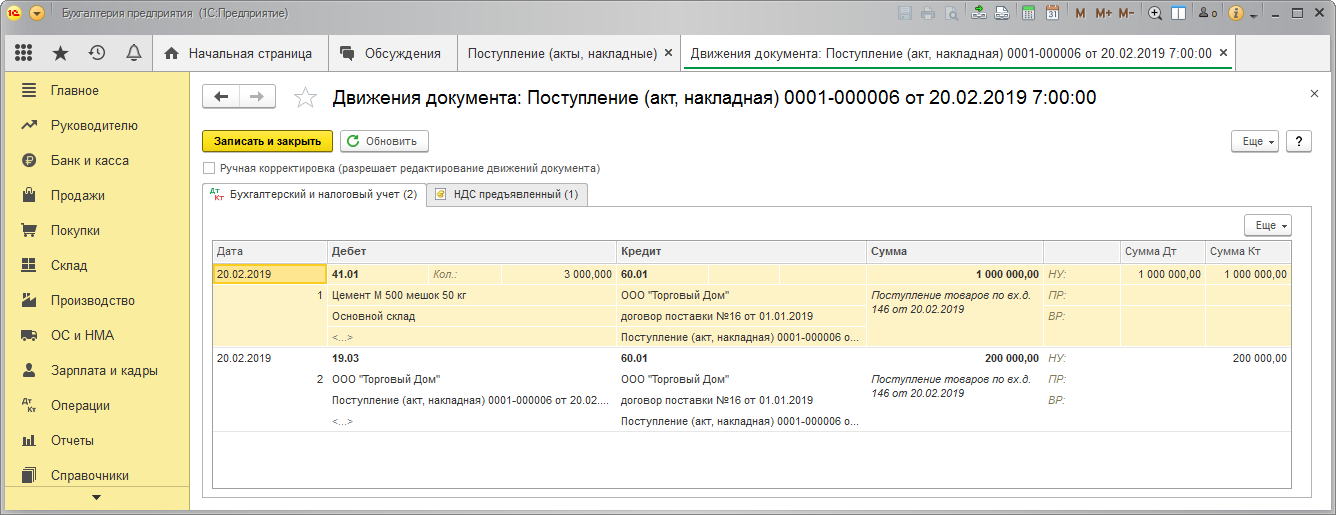Open the Продажи section in sidebar

(78, 195)
